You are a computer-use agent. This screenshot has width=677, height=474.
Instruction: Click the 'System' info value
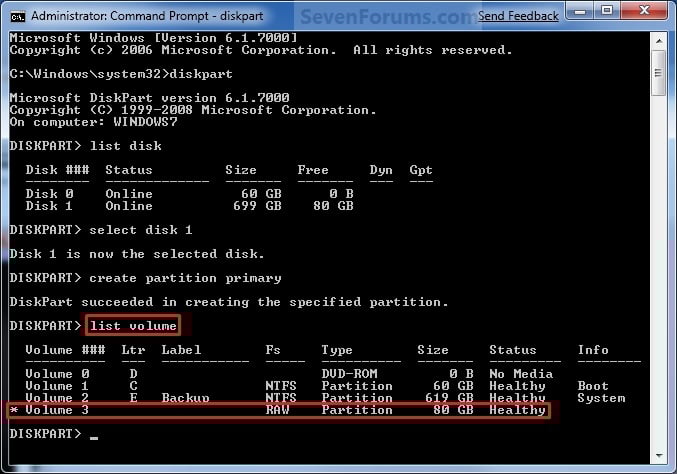pos(601,398)
